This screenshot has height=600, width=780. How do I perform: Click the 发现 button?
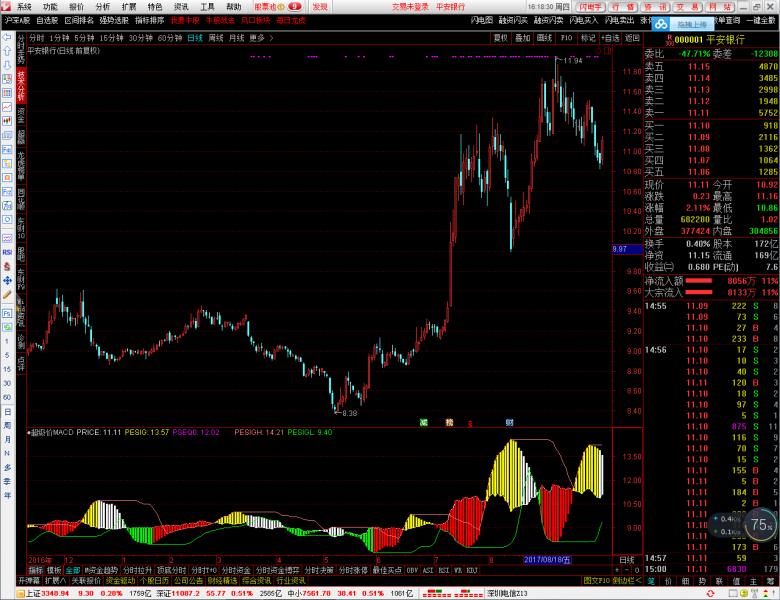point(320,6)
